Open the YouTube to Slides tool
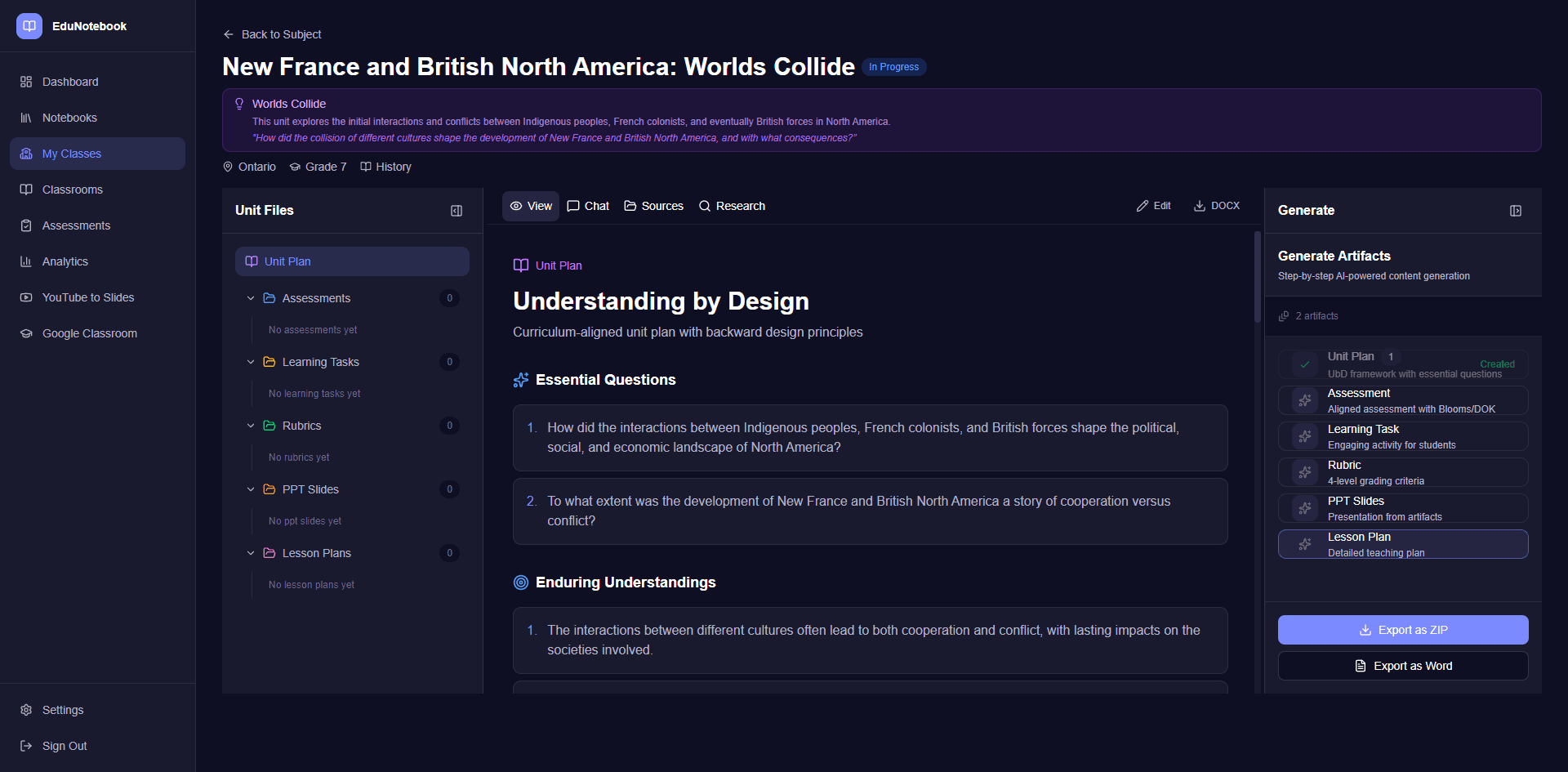This screenshot has width=1568, height=772. pos(88,297)
